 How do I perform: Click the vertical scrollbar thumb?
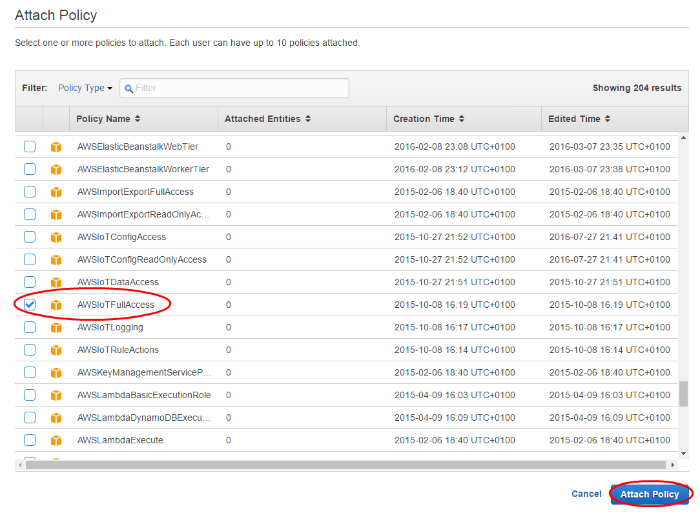click(x=683, y=394)
